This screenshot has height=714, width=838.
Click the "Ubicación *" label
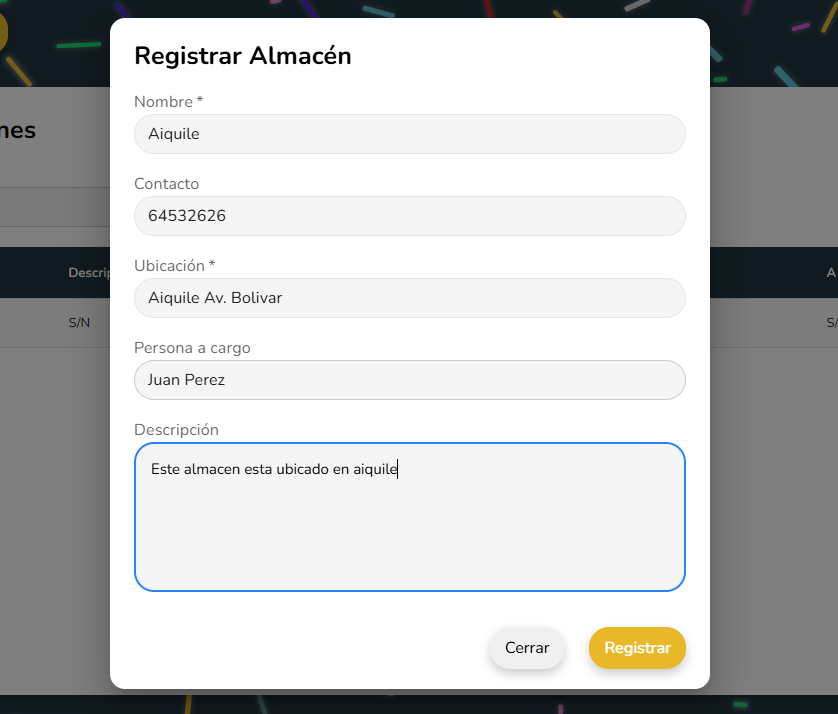(174, 266)
